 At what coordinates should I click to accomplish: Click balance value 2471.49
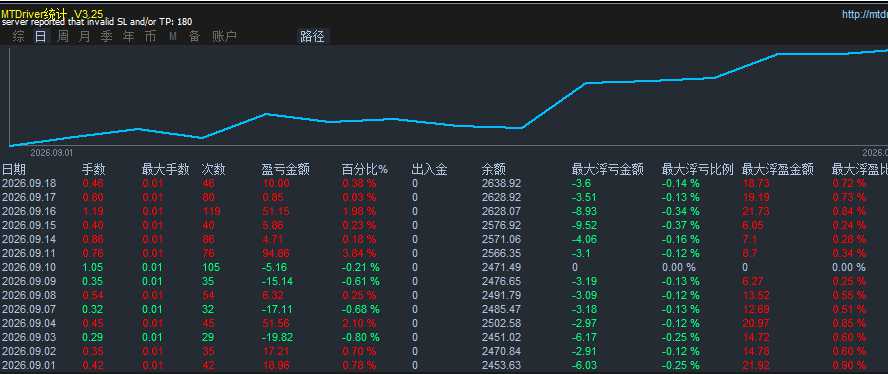501,267
